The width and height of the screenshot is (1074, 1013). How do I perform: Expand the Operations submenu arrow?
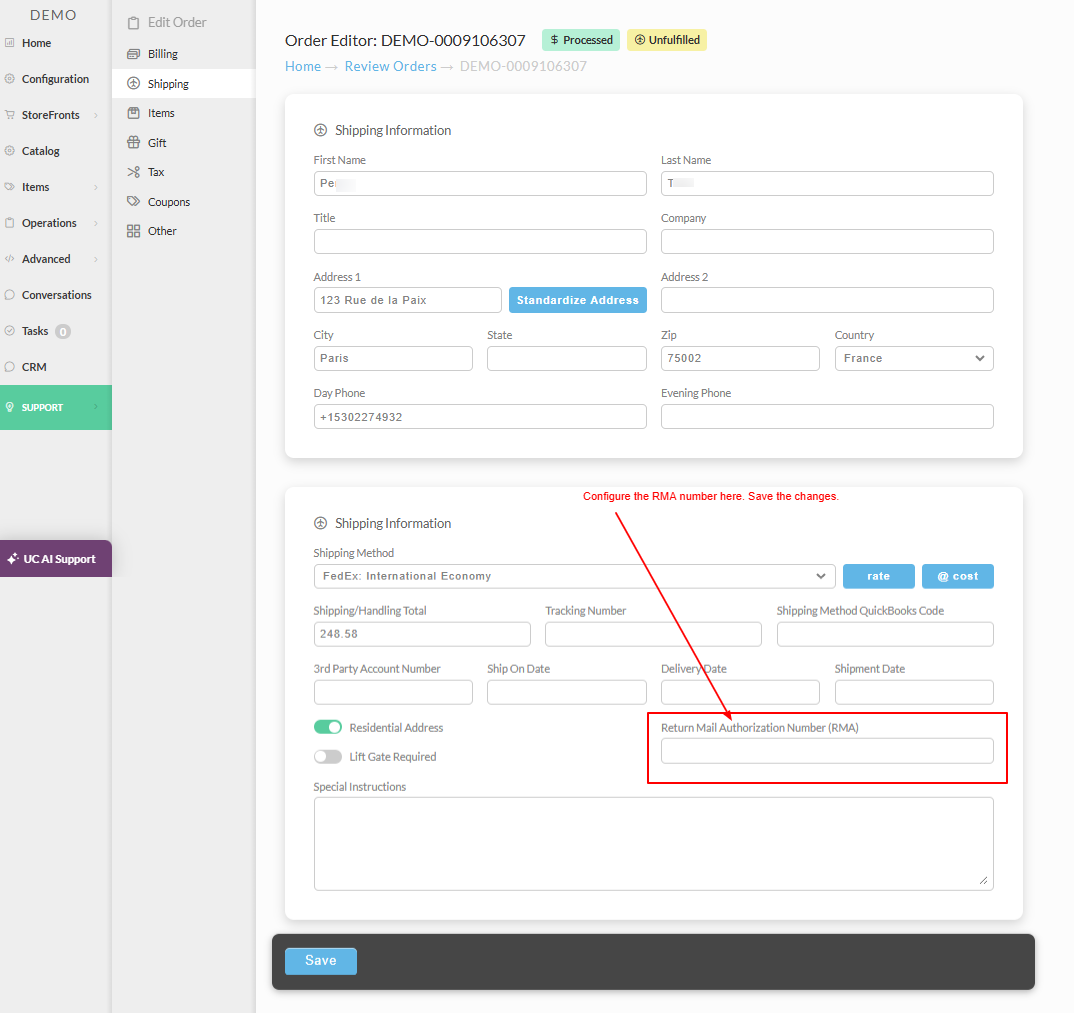point(96,223)
